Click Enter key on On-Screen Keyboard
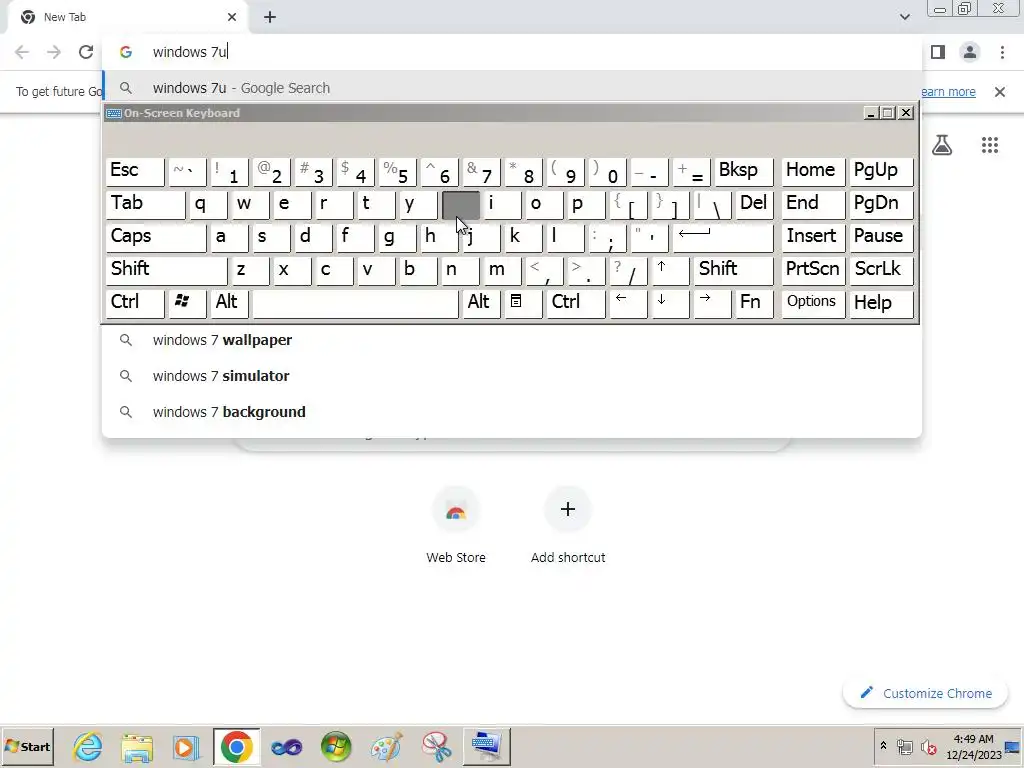This screenshot has height=768, width=1024. (723, 238)
